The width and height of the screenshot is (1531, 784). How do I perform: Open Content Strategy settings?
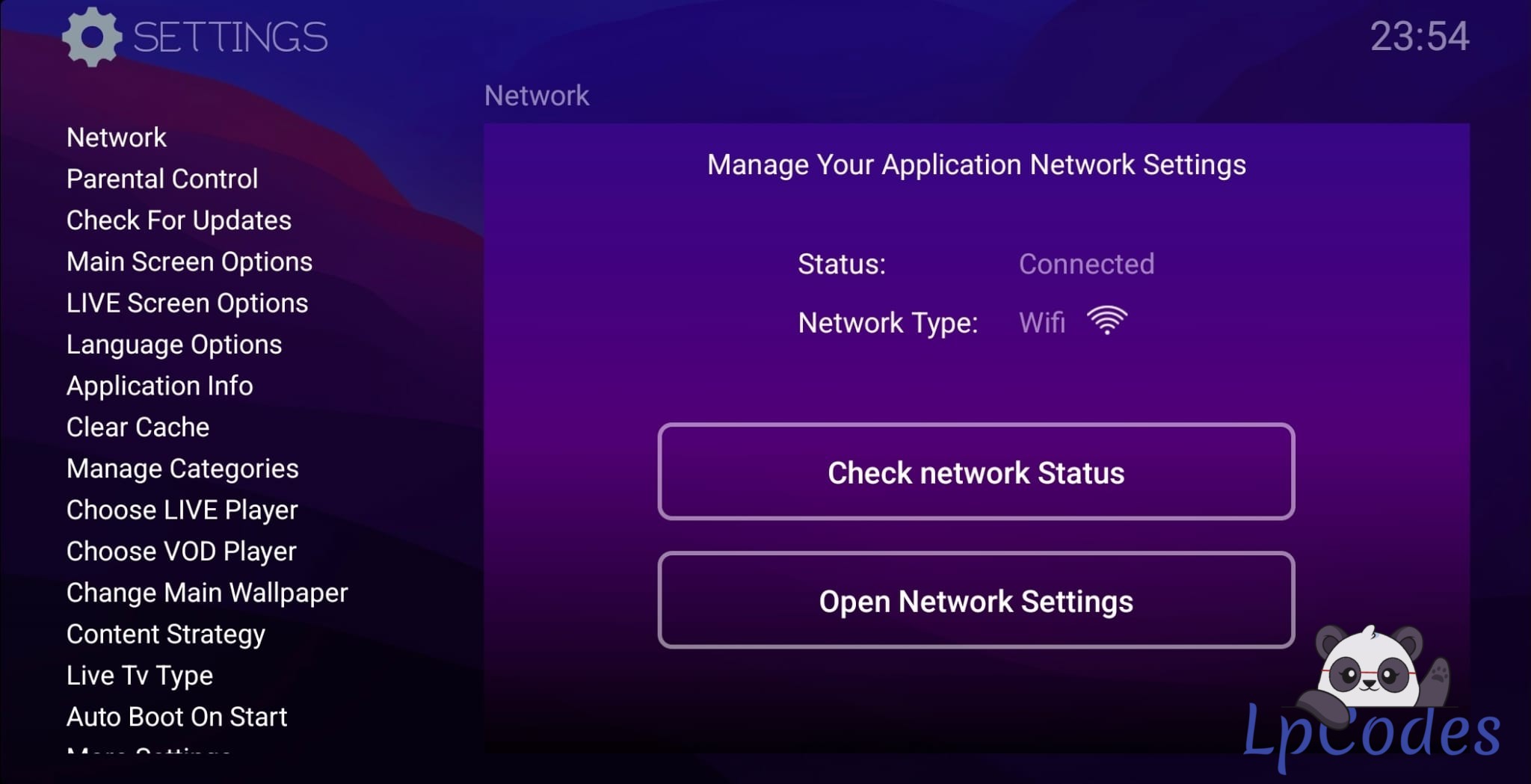166,634
